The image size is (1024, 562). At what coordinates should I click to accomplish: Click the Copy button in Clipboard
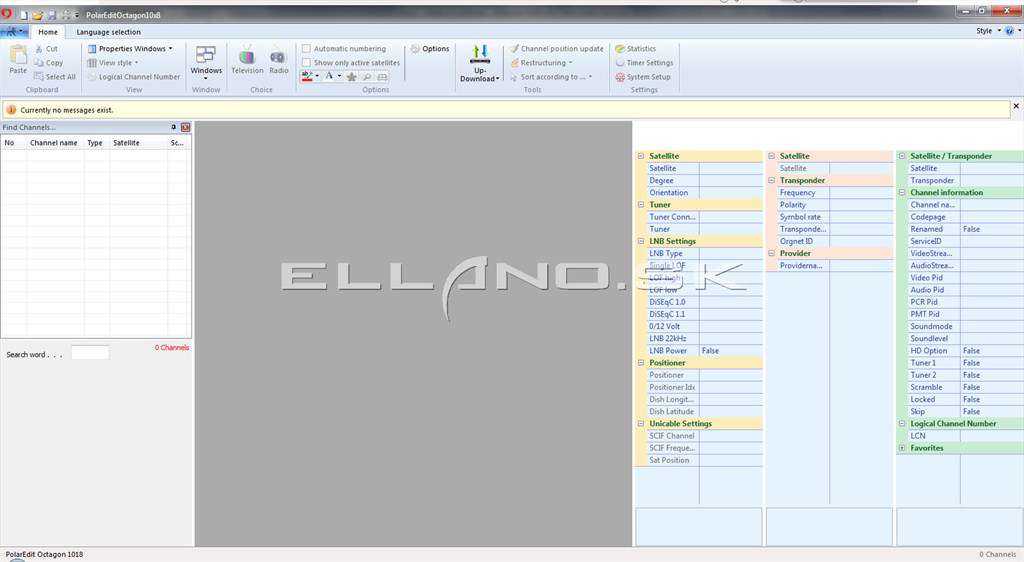pos(49,63)
